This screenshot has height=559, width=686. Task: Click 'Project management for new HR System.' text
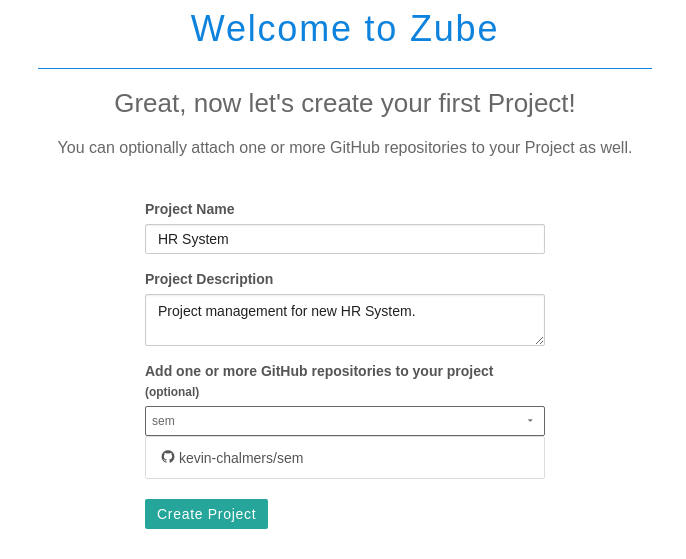coord(286,311)
